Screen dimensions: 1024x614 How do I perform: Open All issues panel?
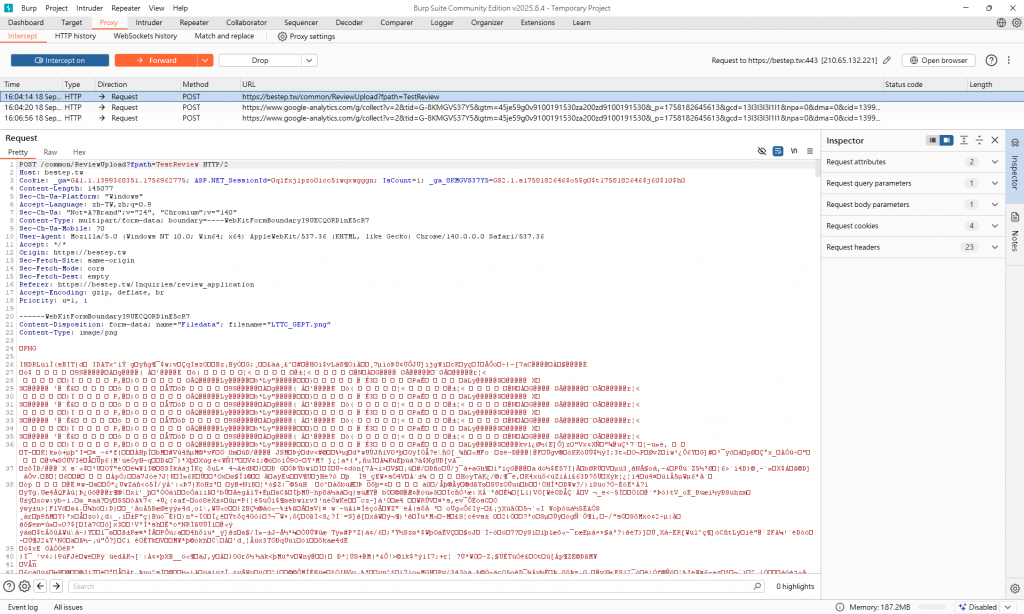coord(68,607)
